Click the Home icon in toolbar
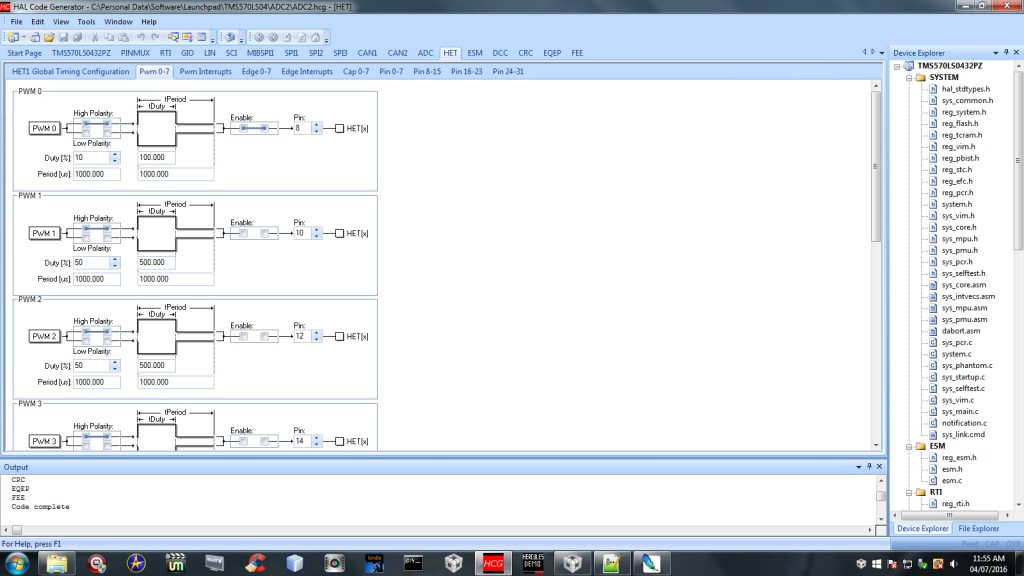The height and width of the screenshot is (576, 1024). tap(314, 37)
